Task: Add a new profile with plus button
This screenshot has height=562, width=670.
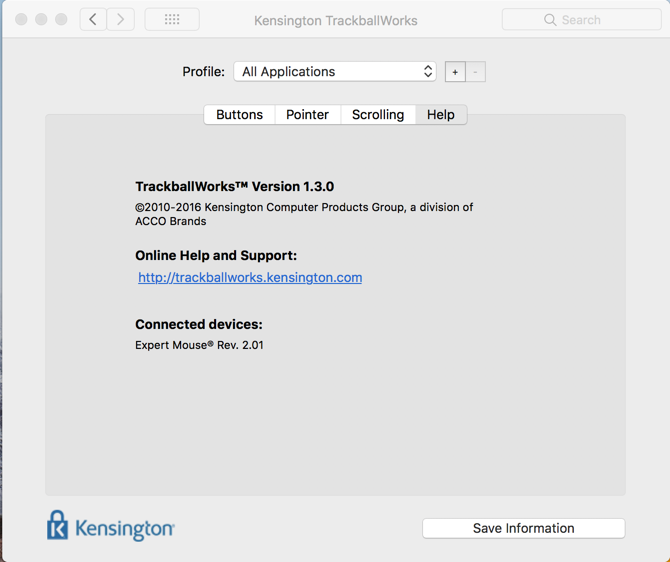Action: 455,72
